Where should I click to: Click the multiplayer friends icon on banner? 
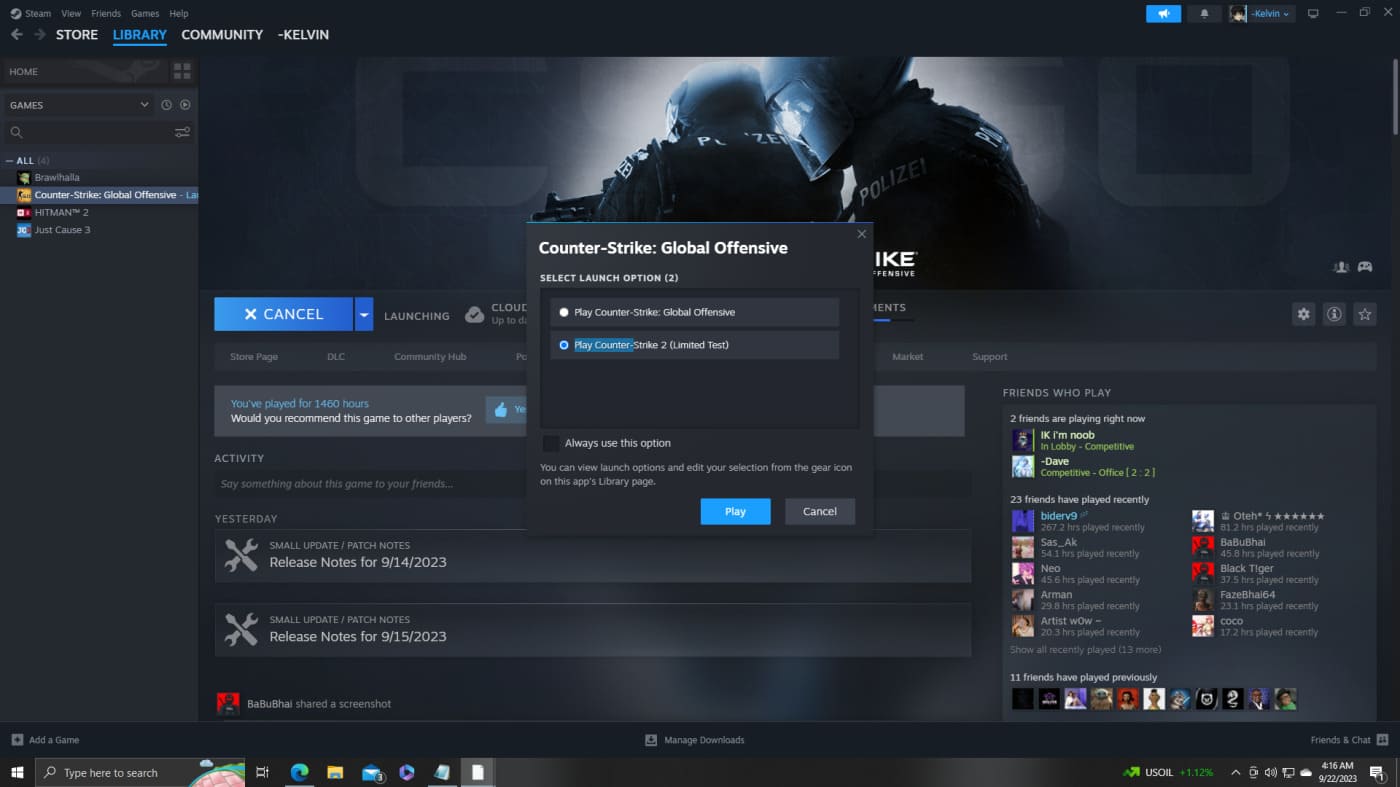1340,267
